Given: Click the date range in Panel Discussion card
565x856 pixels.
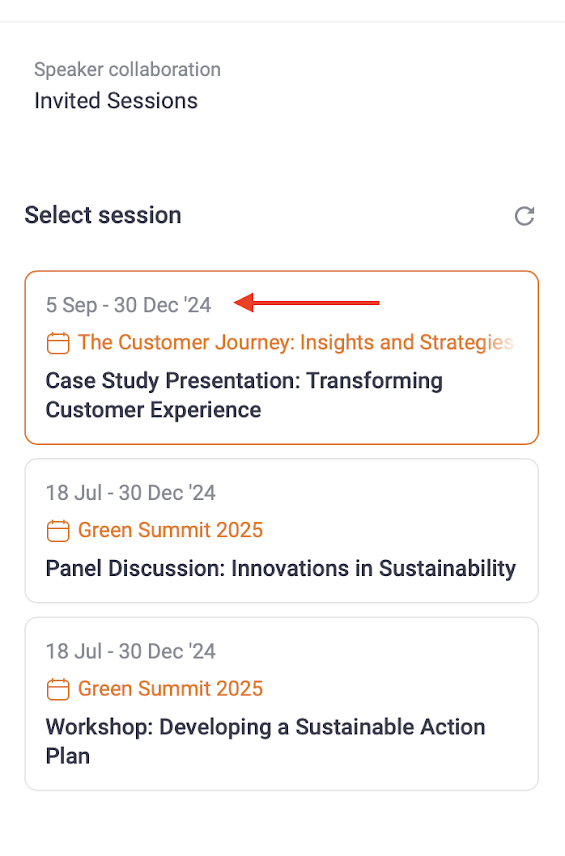Looking at the screenshot, I should coord(130,493).
